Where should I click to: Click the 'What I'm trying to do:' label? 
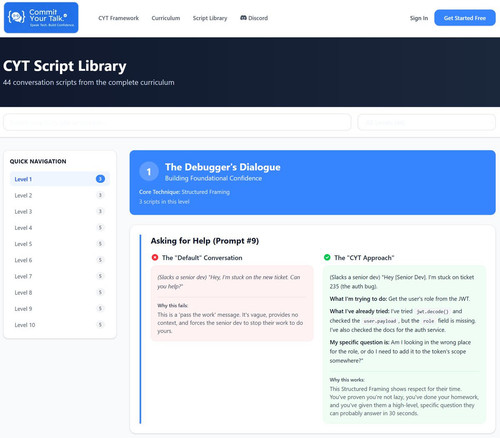tap(358, 299)
